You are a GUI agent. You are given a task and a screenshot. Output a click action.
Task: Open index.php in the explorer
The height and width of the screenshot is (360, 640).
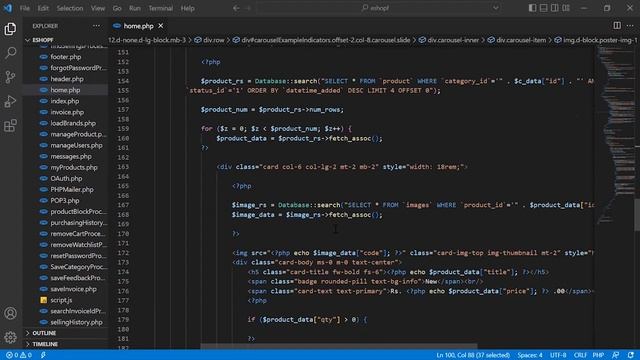pyautogui.click(x=65, y=101)
